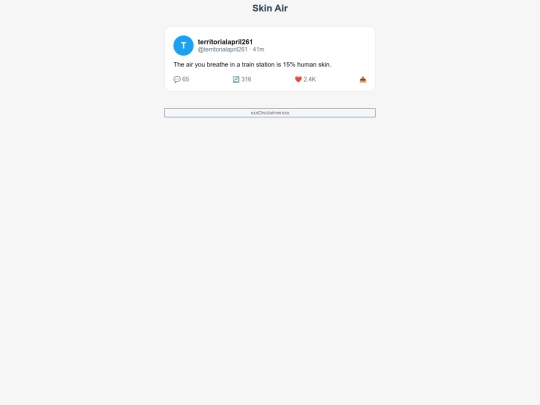This screenshot has height=405, width=540.
Task: Click the reply speech bubble icon
Action: [x=177, y=80]
